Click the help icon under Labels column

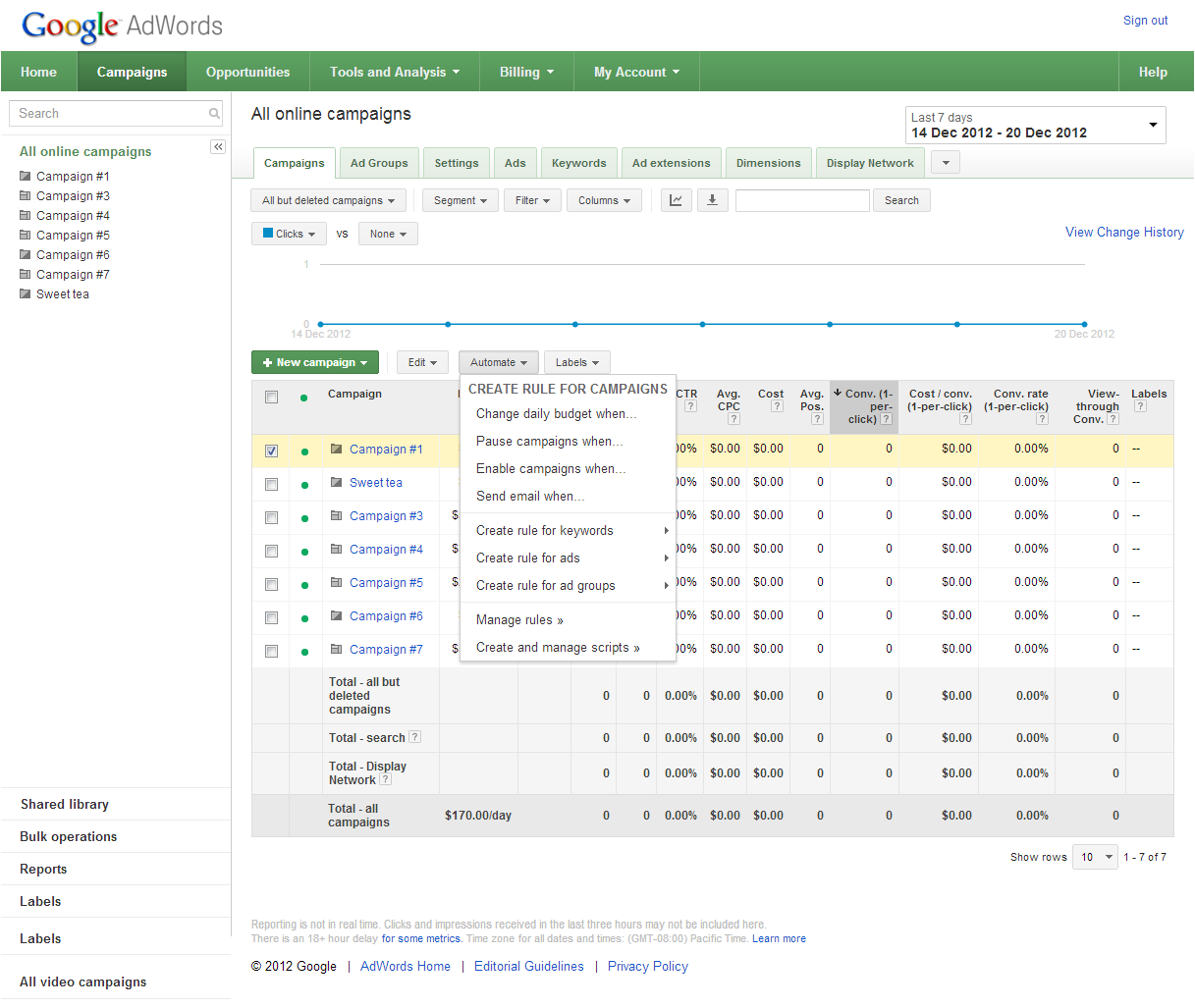tap(1140, 406)
